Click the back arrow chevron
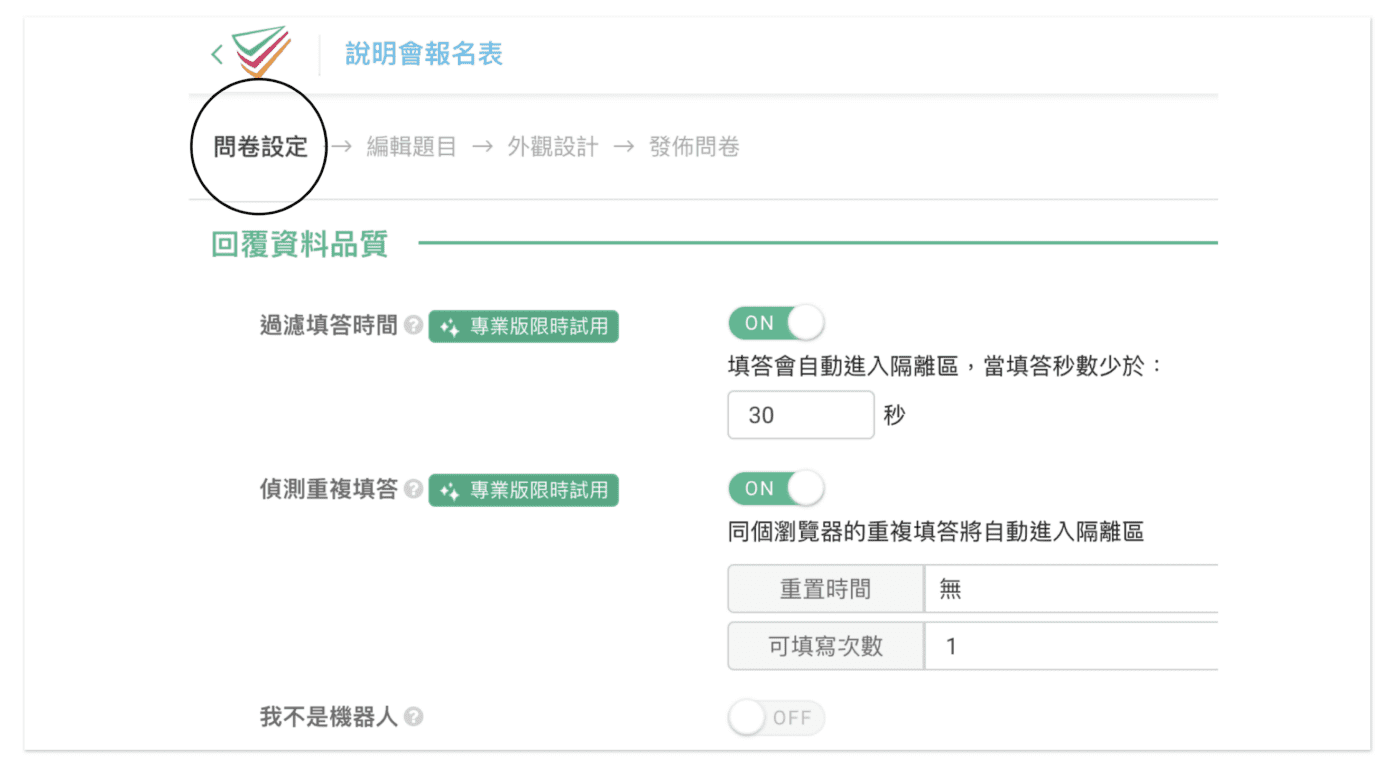 click(217, 54)
